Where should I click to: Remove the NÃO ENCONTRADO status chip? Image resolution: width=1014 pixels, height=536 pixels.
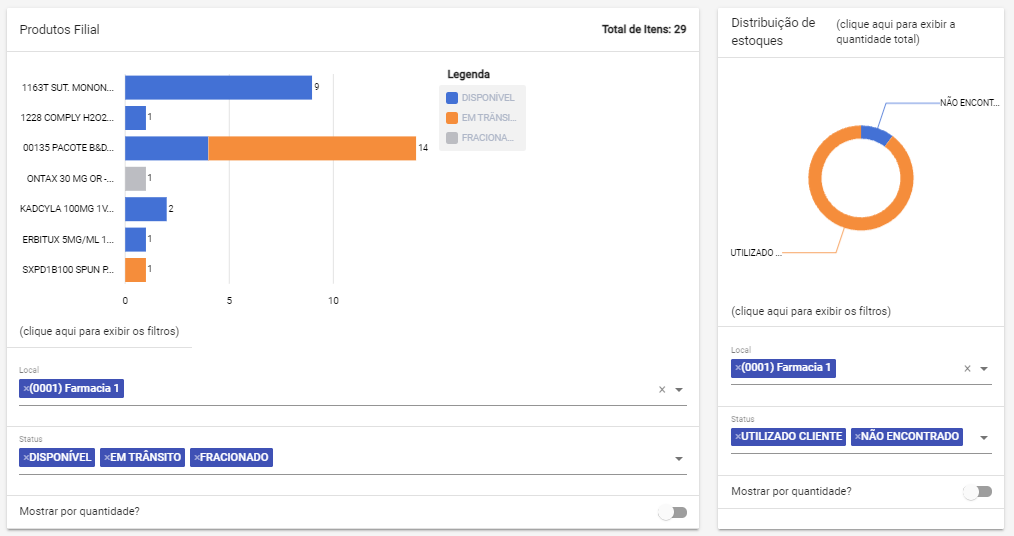point(857,437)
